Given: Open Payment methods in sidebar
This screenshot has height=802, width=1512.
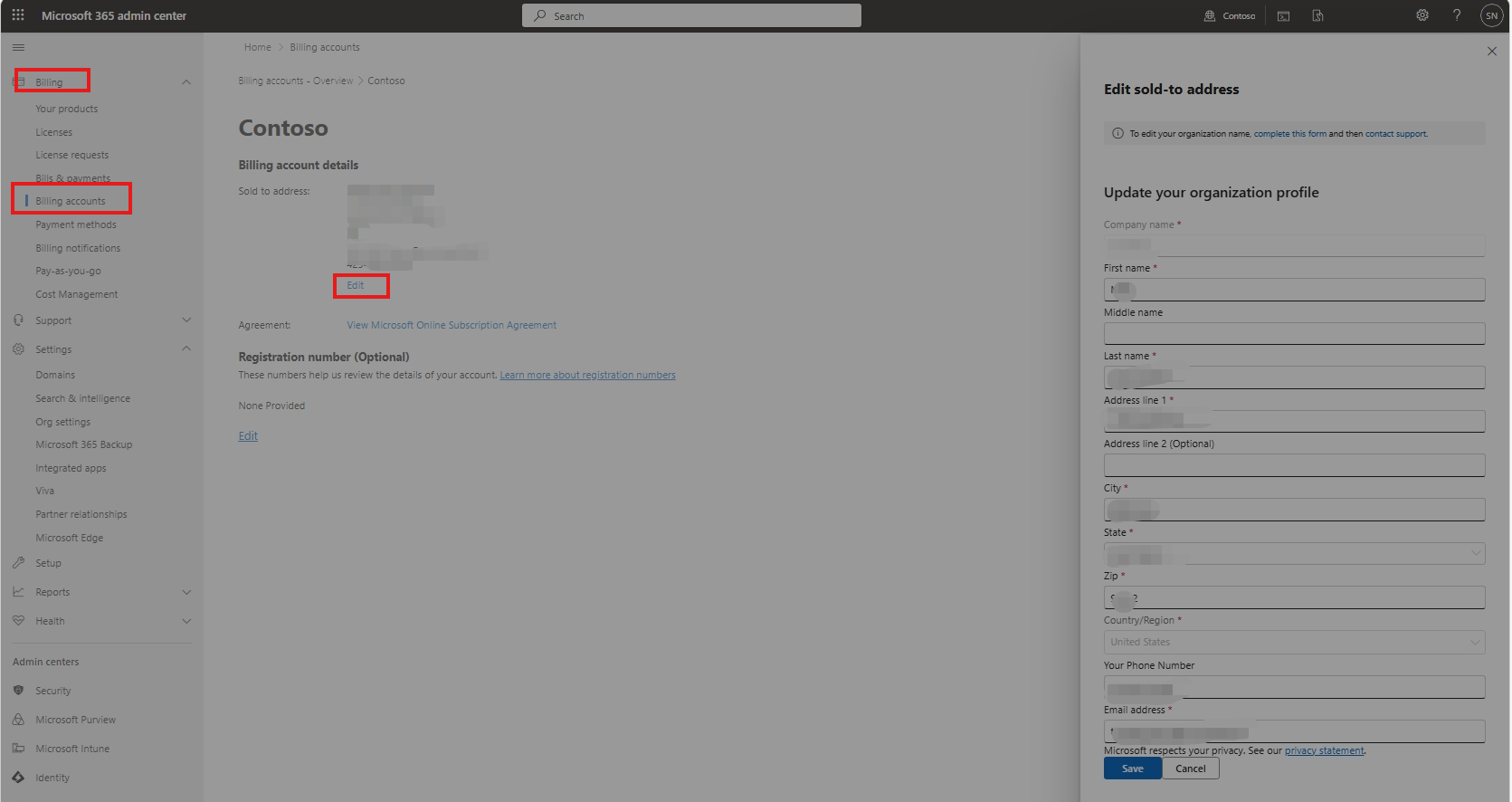Looking at the screenshot, I should (76, 224).
